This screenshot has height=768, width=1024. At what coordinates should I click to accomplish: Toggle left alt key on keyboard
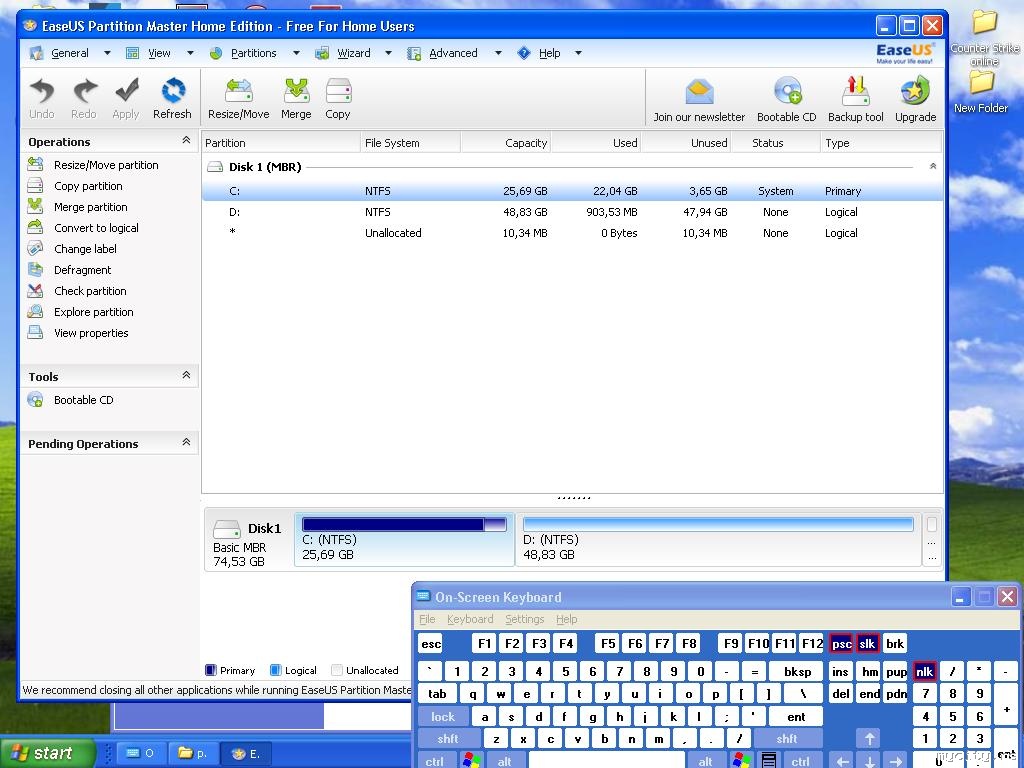pos(504,761)
